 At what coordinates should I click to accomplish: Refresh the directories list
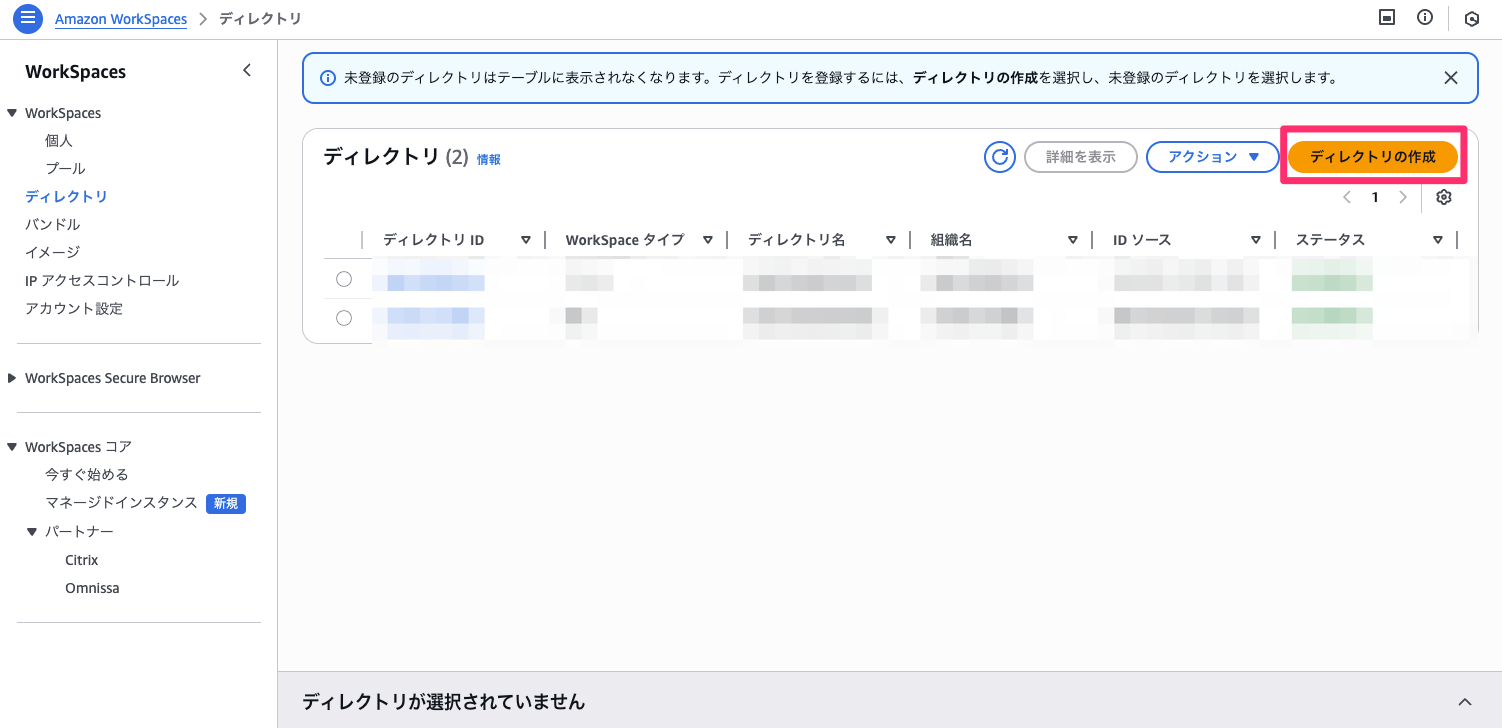tap(999, 156)
